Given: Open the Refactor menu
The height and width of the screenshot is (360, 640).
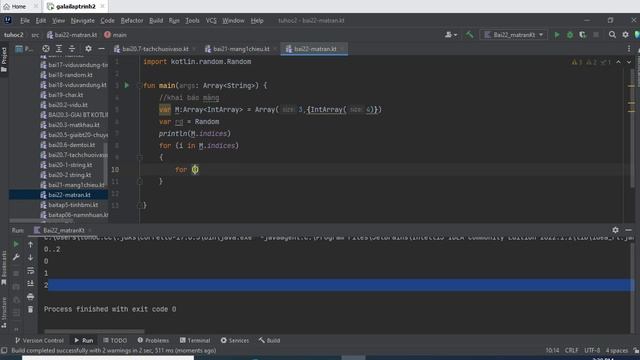Looking at the screenshot, I should click(x=132, y=20).
